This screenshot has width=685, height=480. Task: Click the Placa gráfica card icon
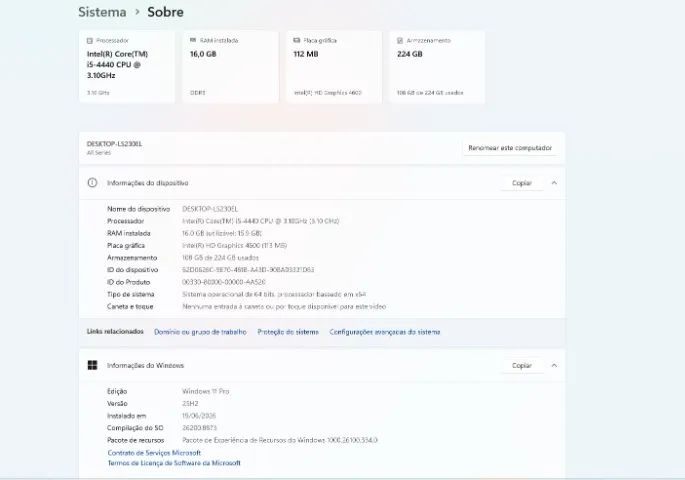tap(297, 40)
